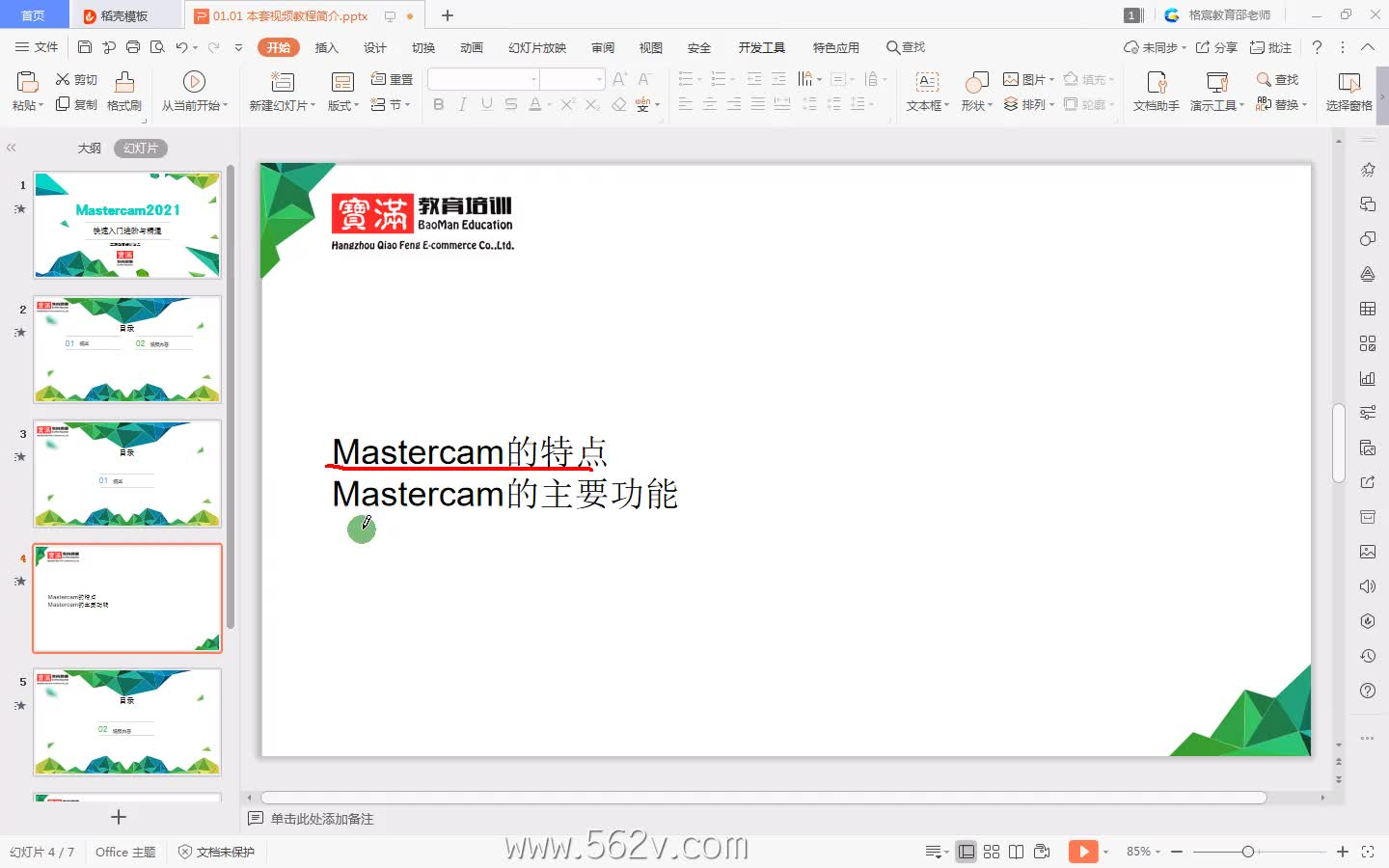
Task: Toggle Italic formatting
Action: coord(463,104)
